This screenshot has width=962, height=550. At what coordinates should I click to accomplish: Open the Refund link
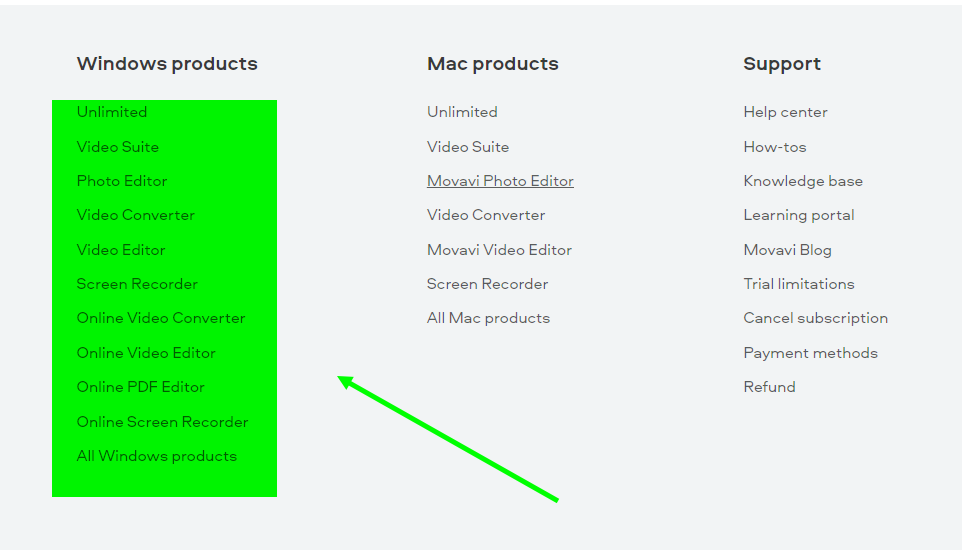click(769, 387)
